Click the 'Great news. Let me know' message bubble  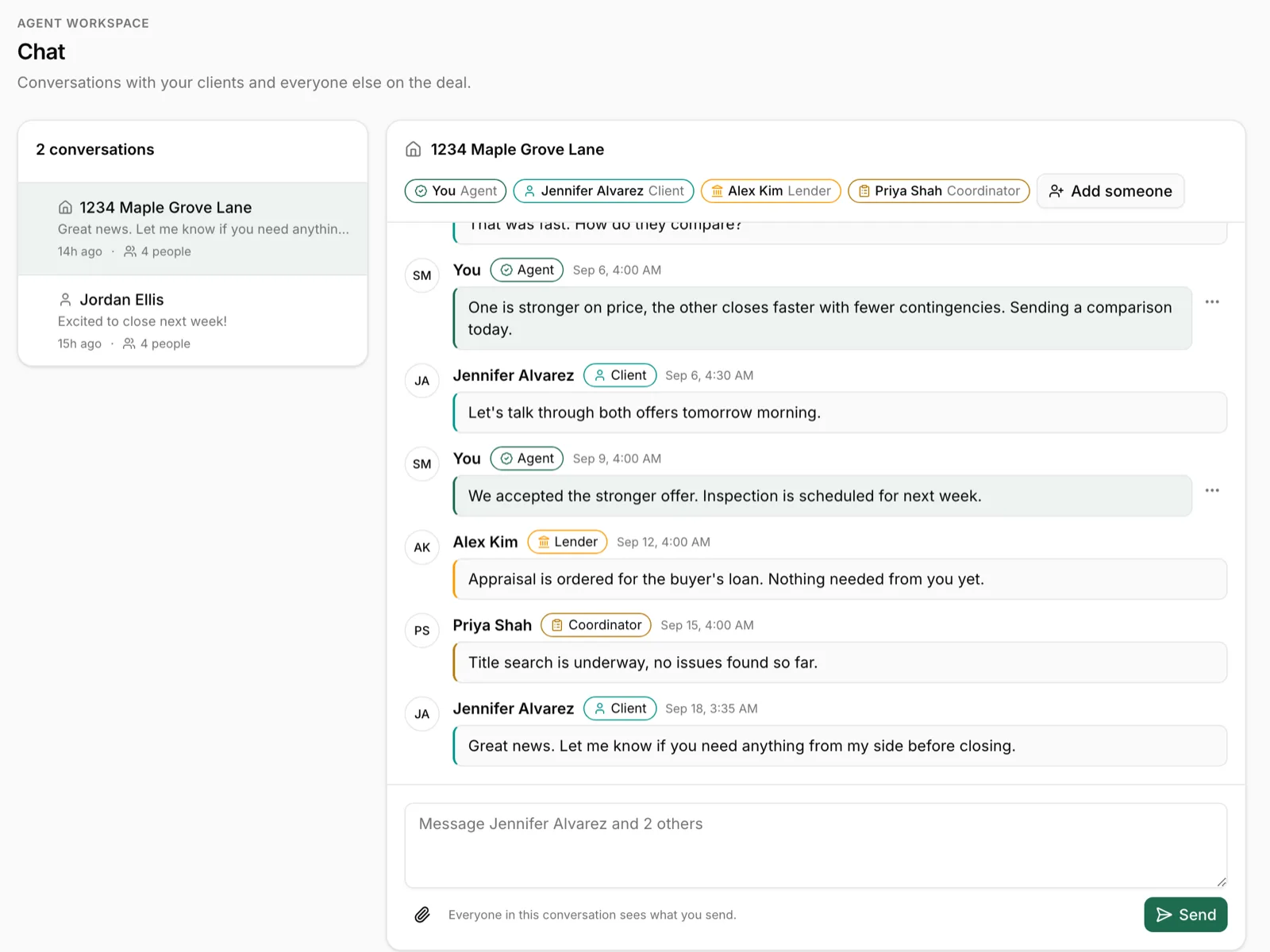coord(840,746)
